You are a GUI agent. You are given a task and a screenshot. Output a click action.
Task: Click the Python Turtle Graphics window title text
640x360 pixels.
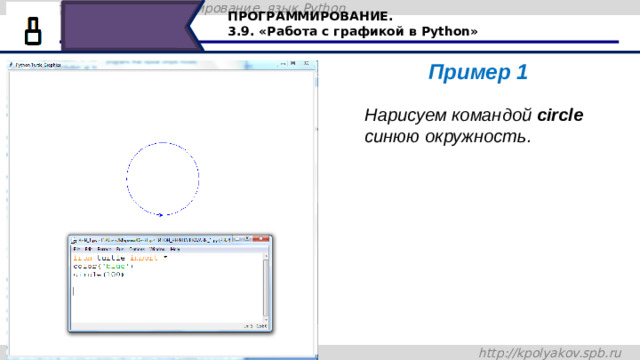(x=38, y=65)
